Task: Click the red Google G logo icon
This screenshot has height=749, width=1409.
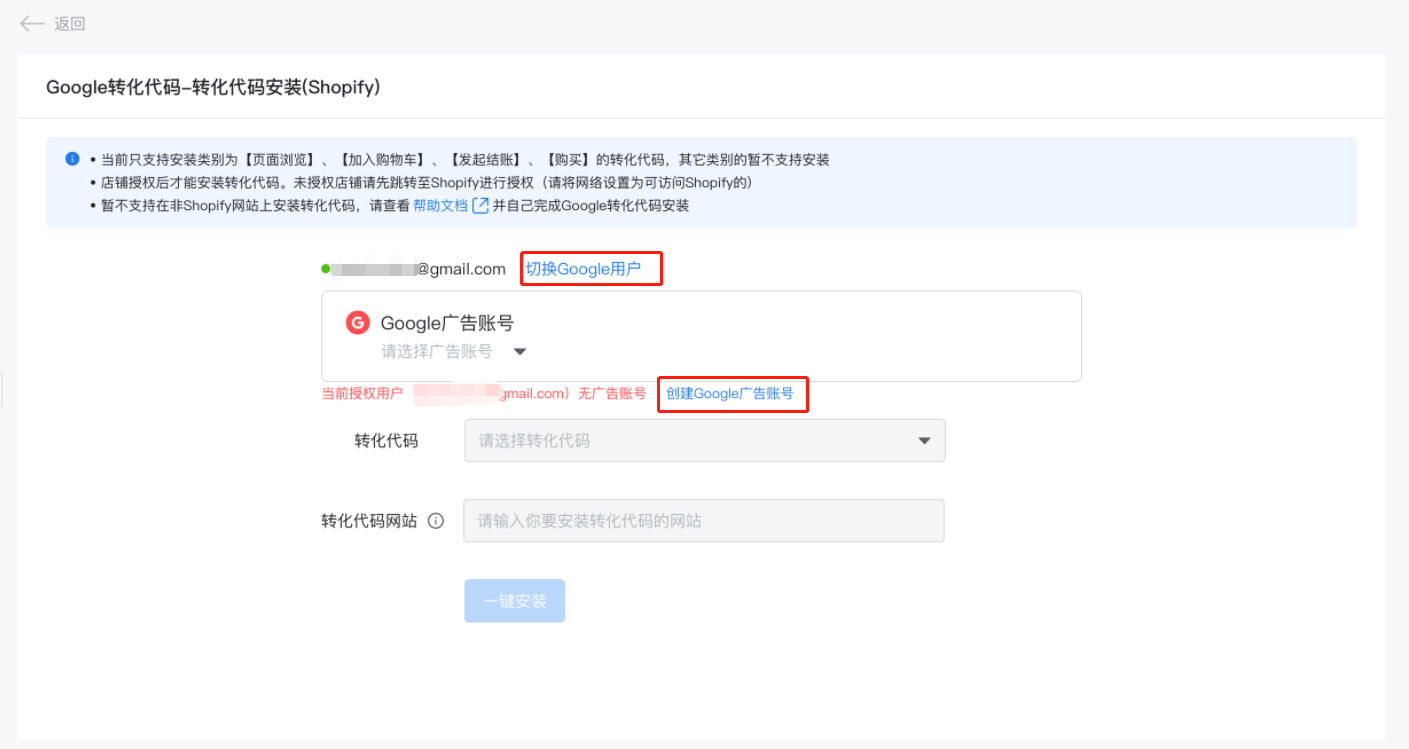Action: click(358, 322)
